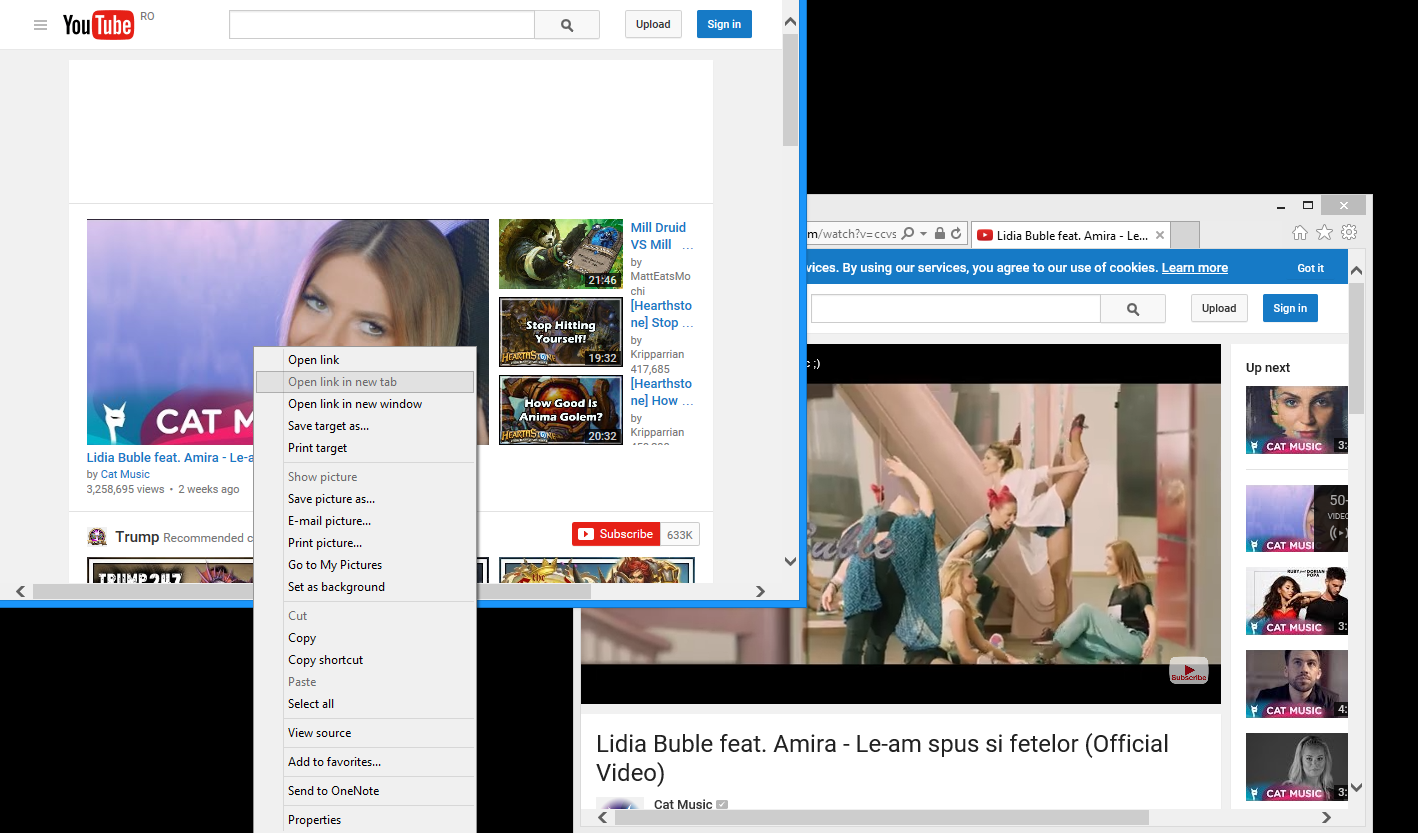Select 'Save target as...' menu entry
This screenshot has width=1418, height=833.
pyautogui.click(x=365, y=426)
